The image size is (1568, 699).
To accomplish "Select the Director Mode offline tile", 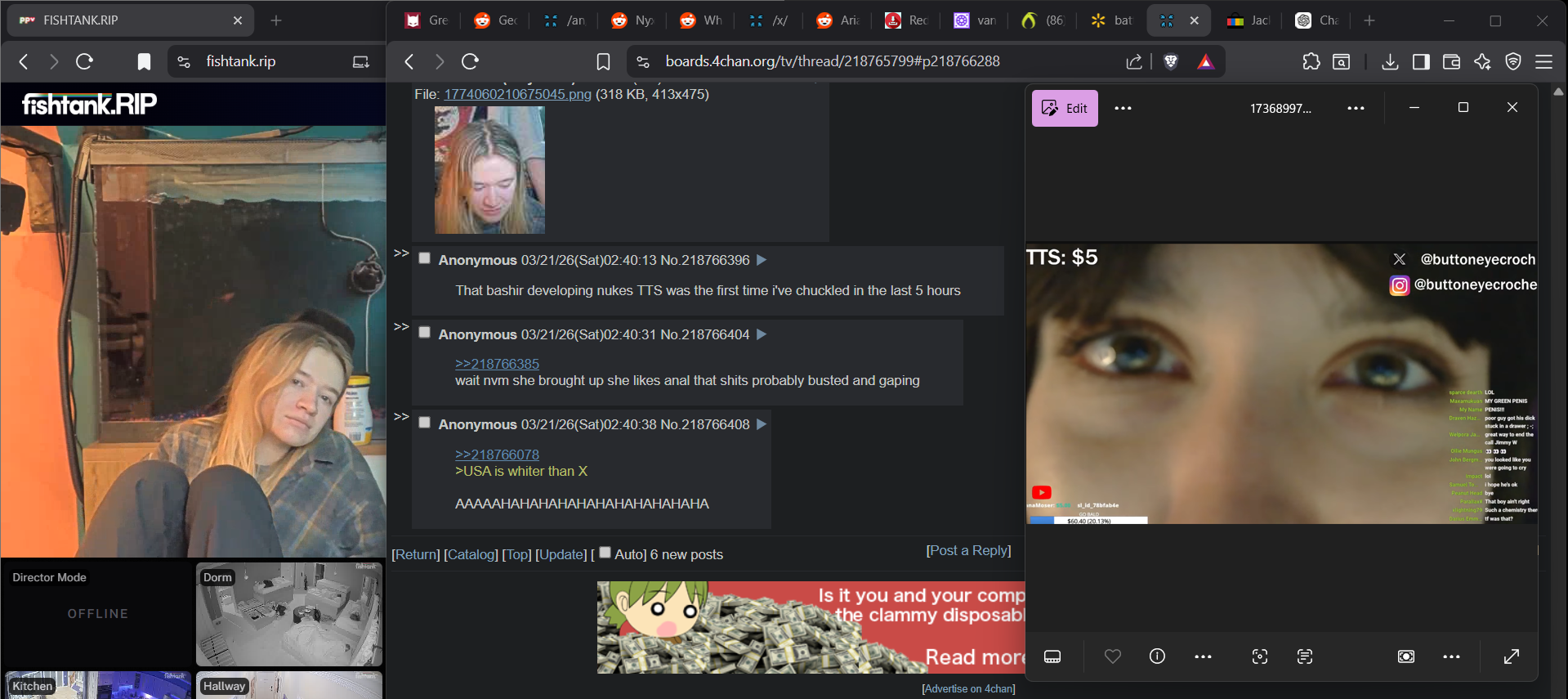I will [x=98, y=613].
